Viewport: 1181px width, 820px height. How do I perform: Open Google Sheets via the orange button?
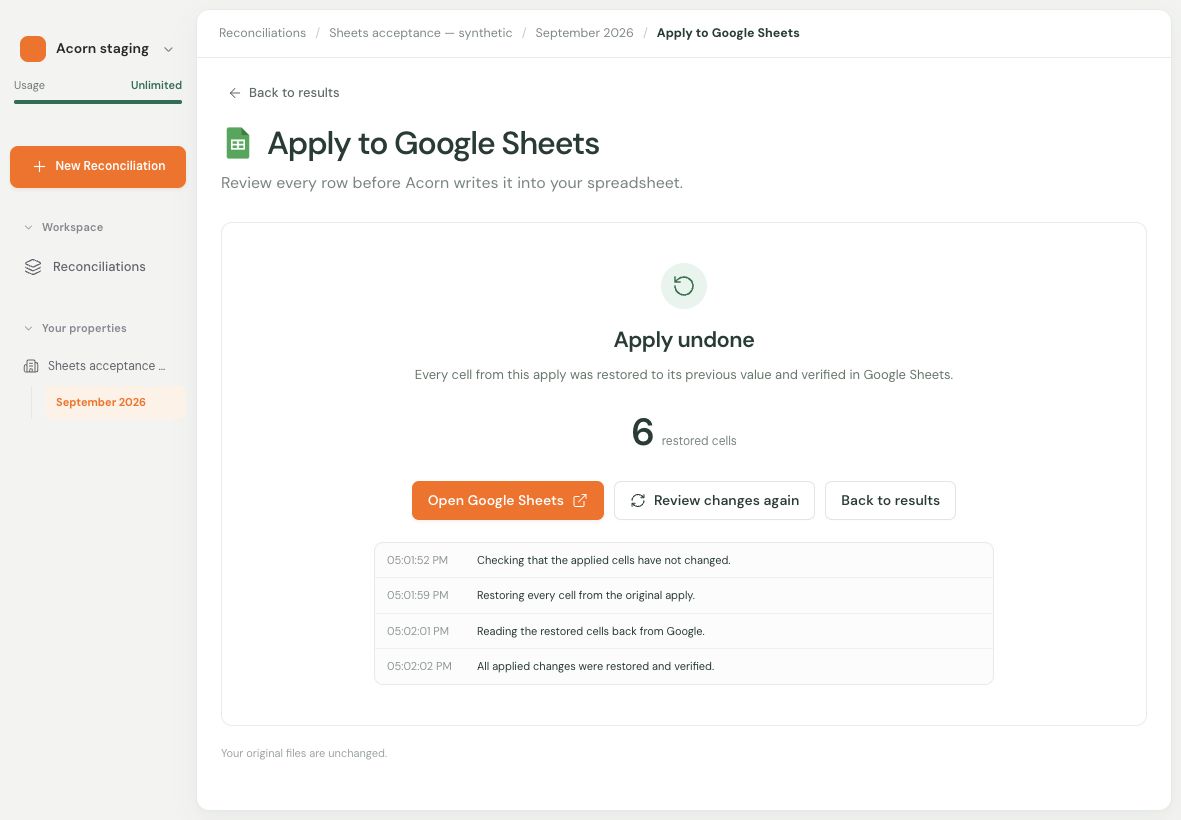508,501
